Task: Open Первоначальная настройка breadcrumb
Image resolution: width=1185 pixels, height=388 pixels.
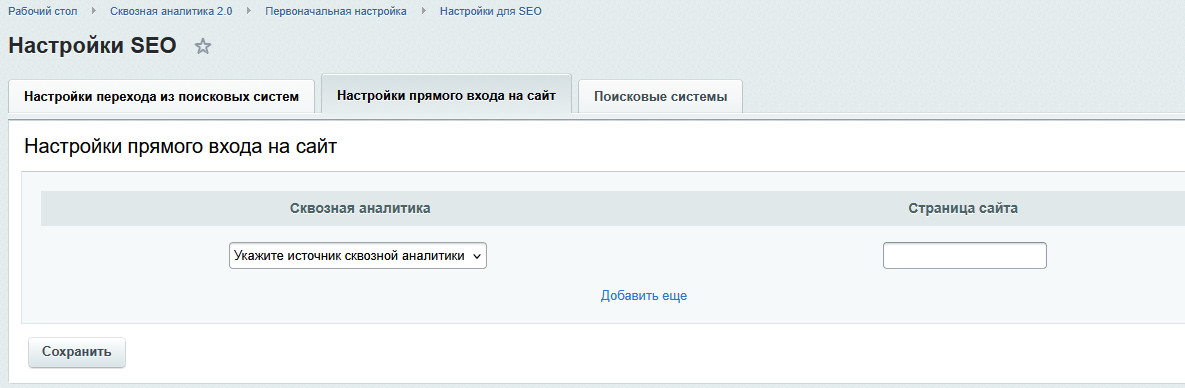Action: click(336, 11)
